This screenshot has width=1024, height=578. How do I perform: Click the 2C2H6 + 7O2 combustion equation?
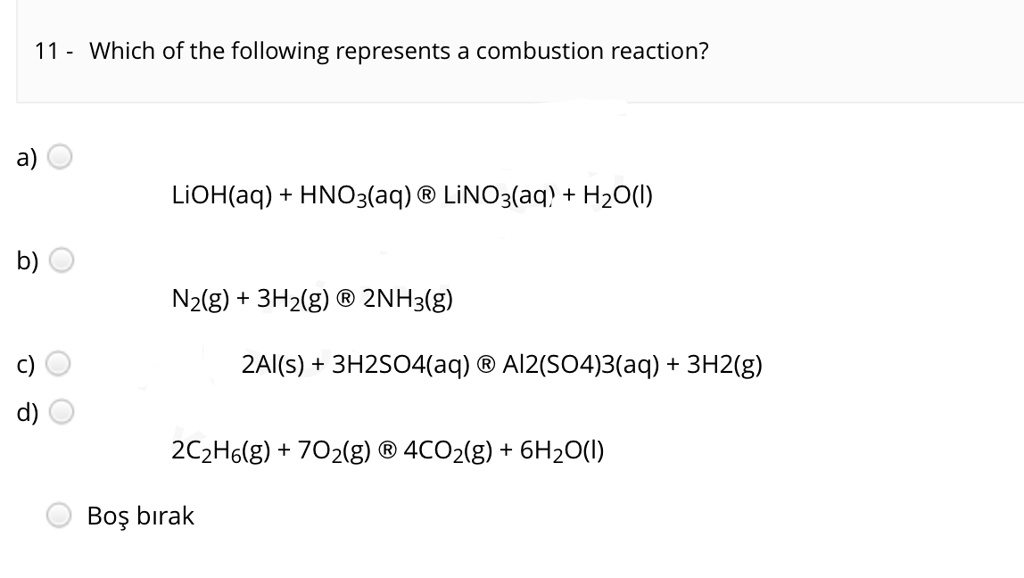tap(387, 451)
